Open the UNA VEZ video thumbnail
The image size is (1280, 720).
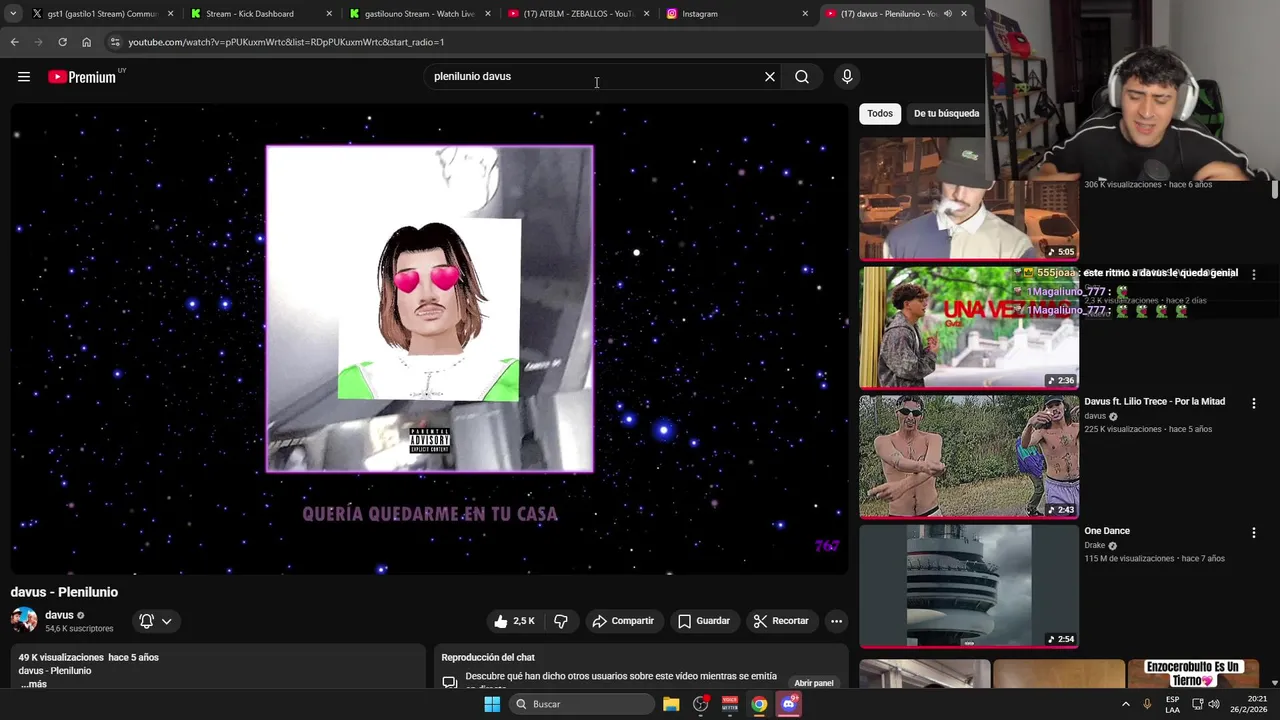969,327
